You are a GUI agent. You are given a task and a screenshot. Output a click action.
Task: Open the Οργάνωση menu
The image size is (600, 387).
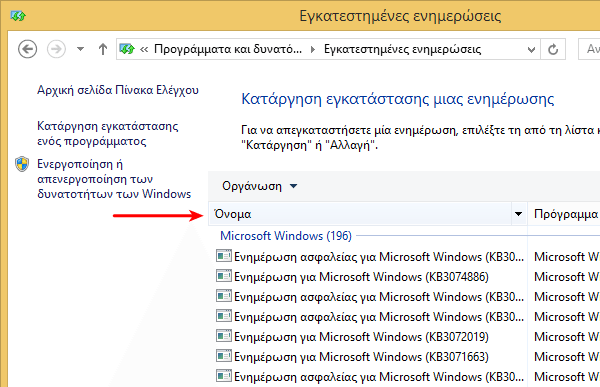(259, 186)
